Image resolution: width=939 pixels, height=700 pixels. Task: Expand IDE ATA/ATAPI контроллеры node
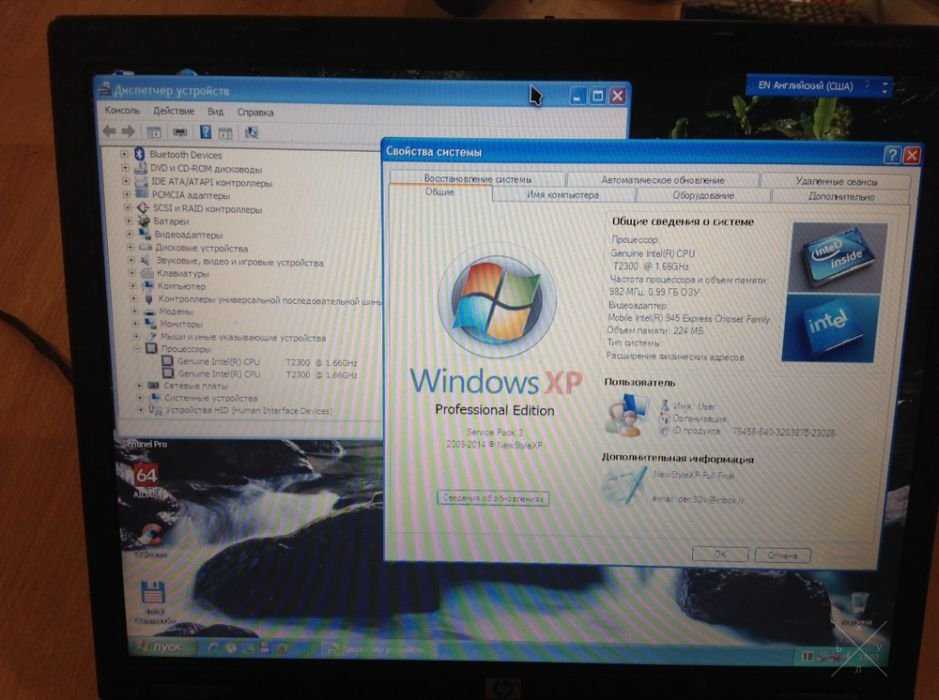pyautogui.click(x=126, y=181)
